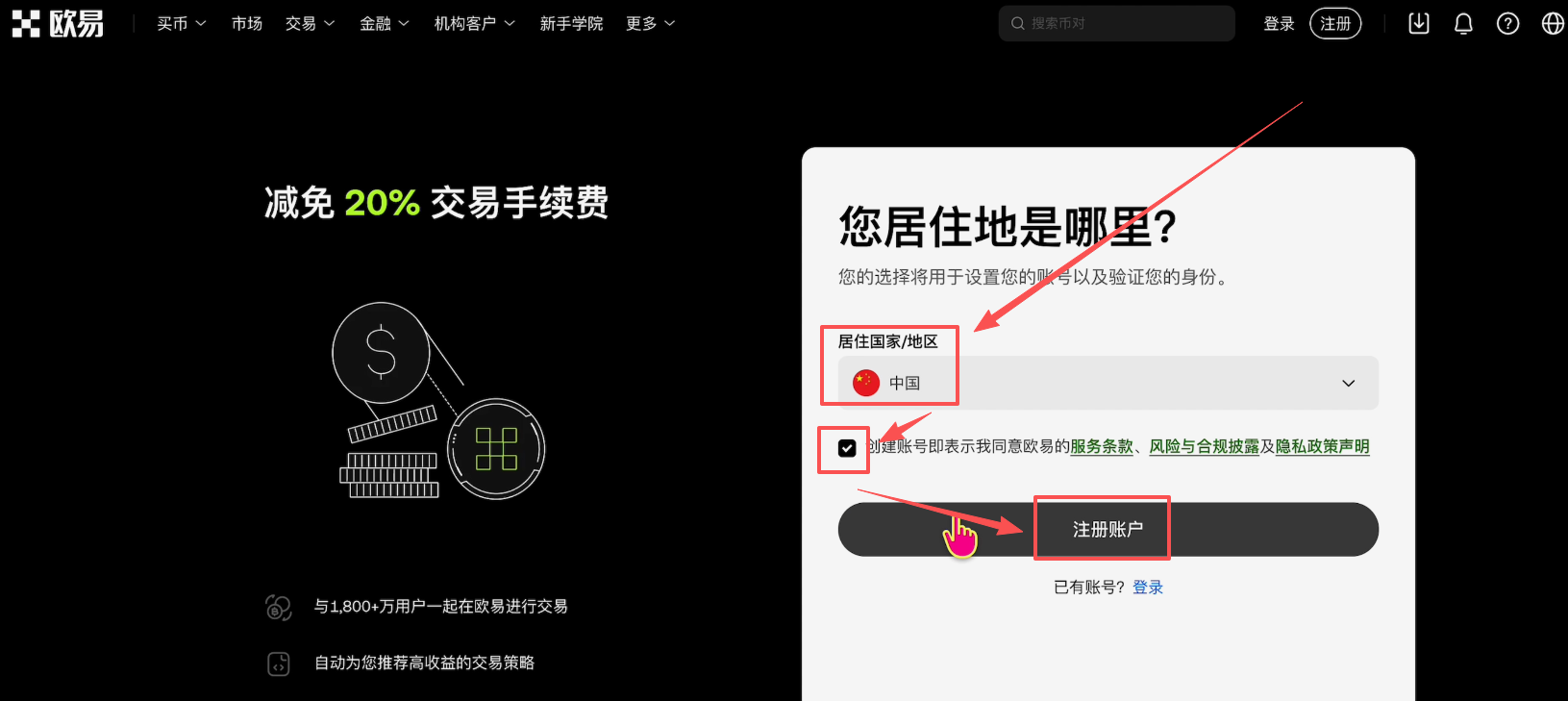This screenshot has width=1568, height=701.
Task: Open the 服务条款 link
Action: 1102,447
